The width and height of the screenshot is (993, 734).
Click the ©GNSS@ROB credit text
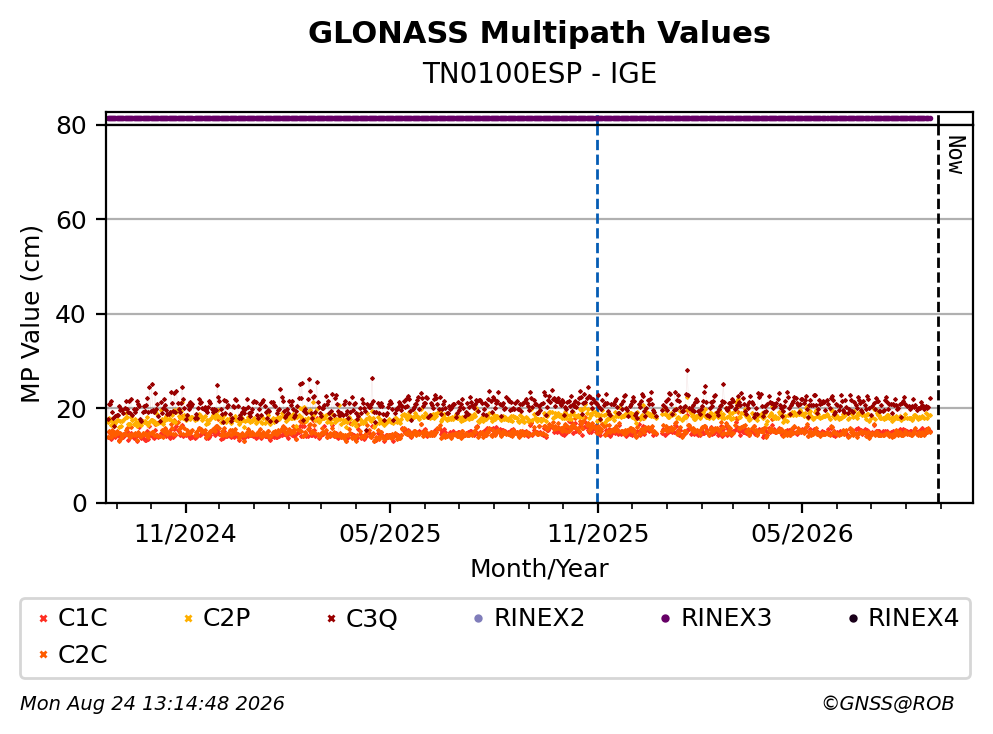(x=888, y=704)
